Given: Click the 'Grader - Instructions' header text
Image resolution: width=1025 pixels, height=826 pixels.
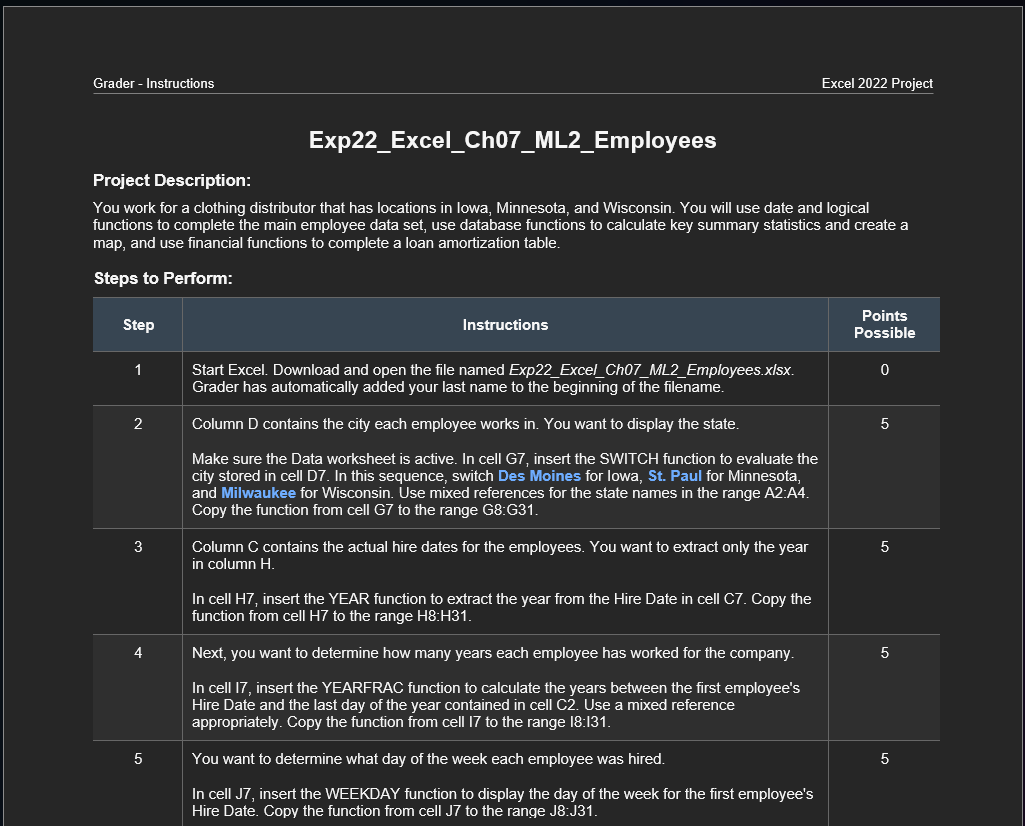Looking at the screenshot, I should (154, 84).
